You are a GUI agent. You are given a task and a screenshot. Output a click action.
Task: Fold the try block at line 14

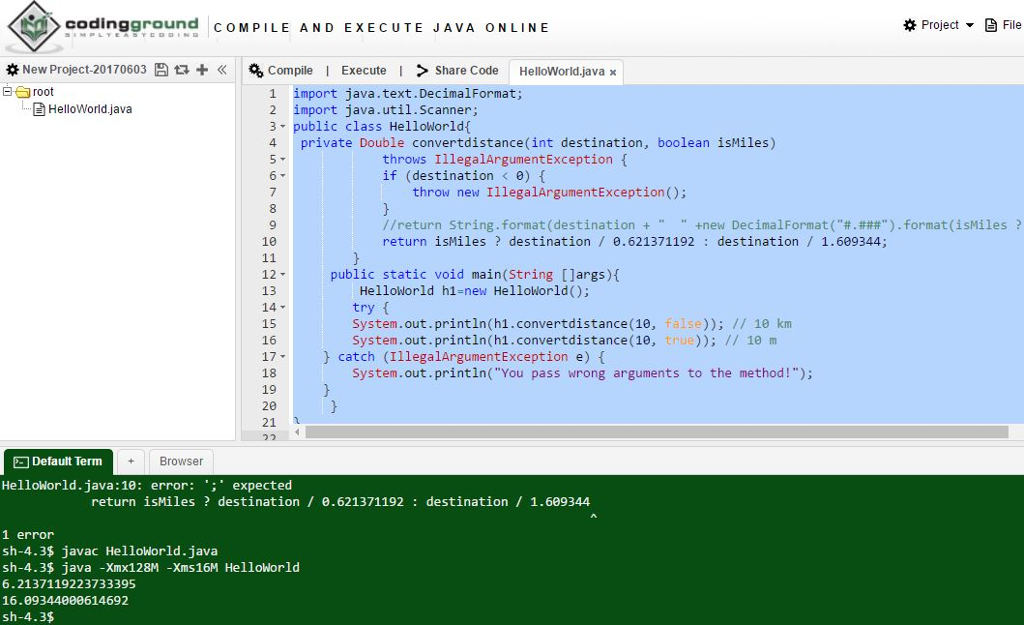pos(283,307)
